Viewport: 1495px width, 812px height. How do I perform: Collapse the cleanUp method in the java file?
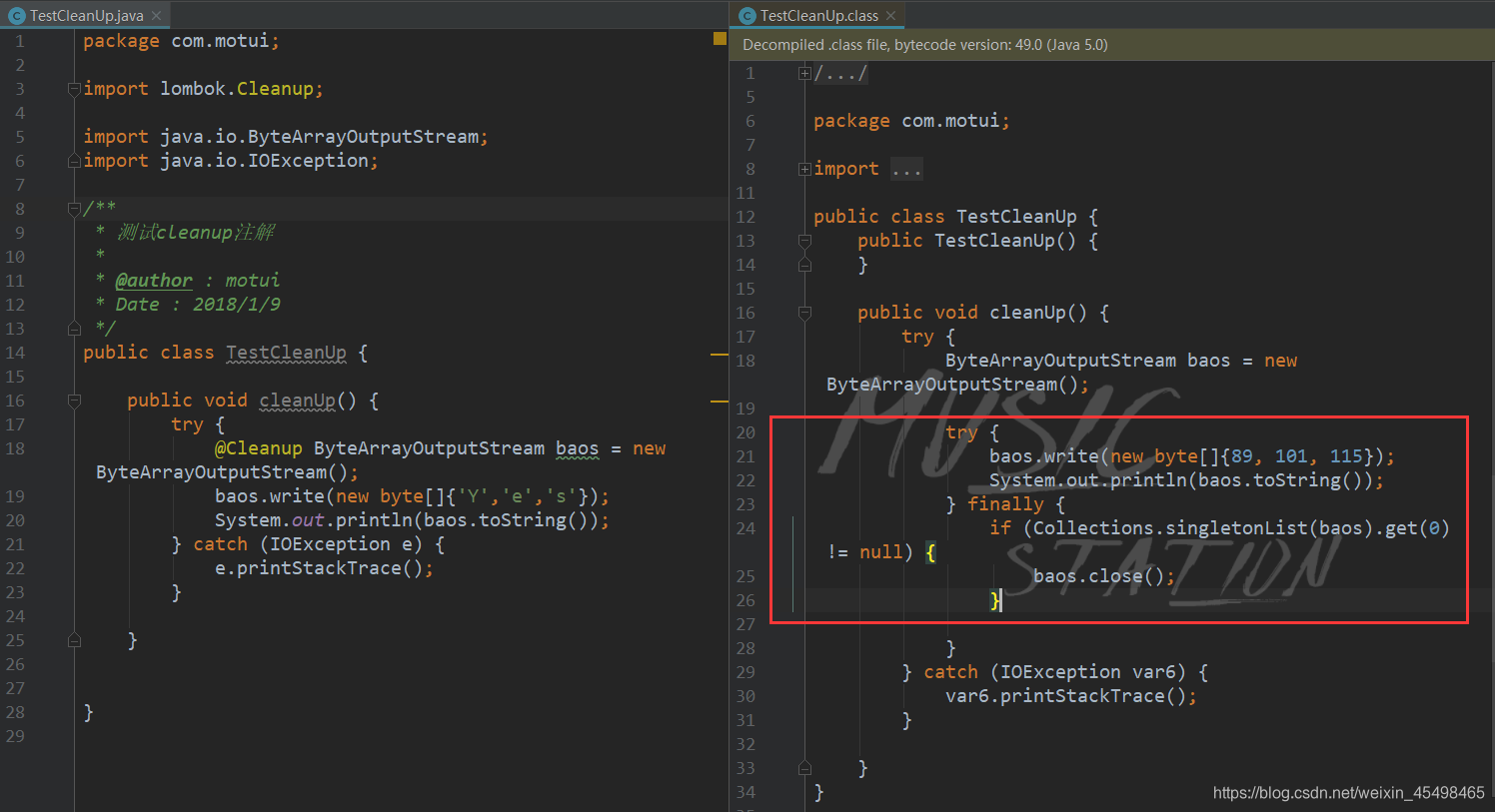tap(74, 401)
